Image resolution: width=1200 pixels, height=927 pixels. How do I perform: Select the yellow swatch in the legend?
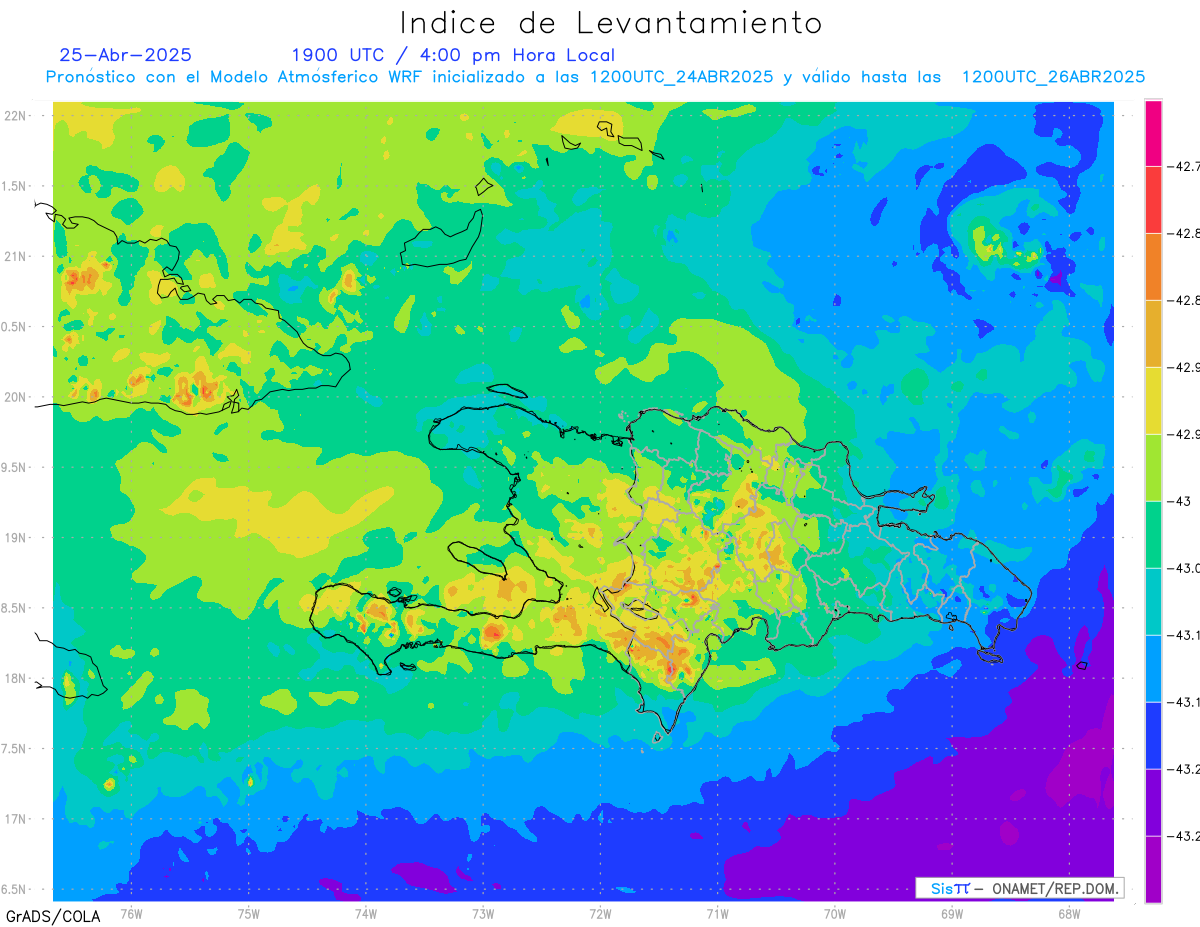pos(1153,401)
